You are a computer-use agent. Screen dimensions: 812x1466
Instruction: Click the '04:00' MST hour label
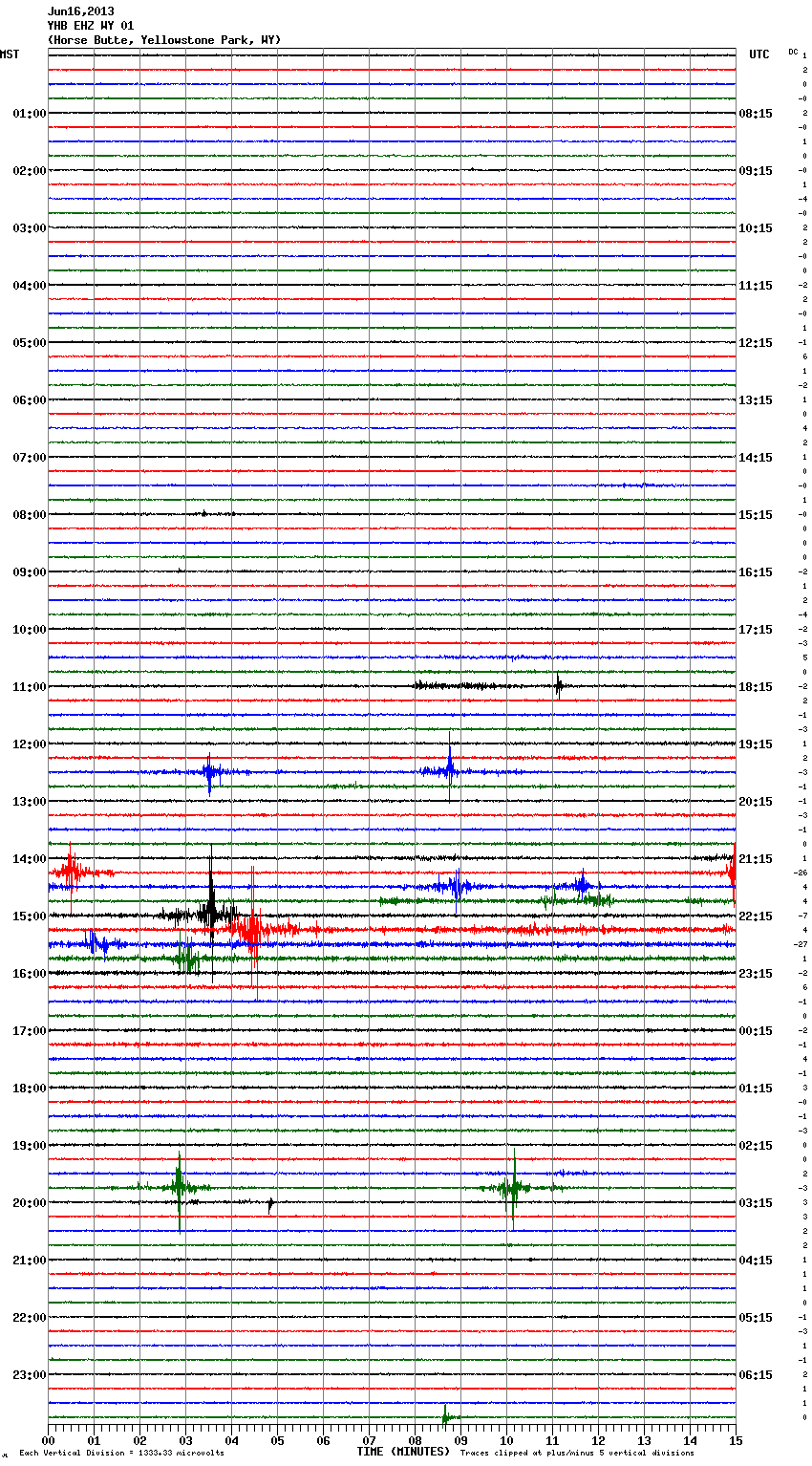pyautogui.click(x=29, y=286)
